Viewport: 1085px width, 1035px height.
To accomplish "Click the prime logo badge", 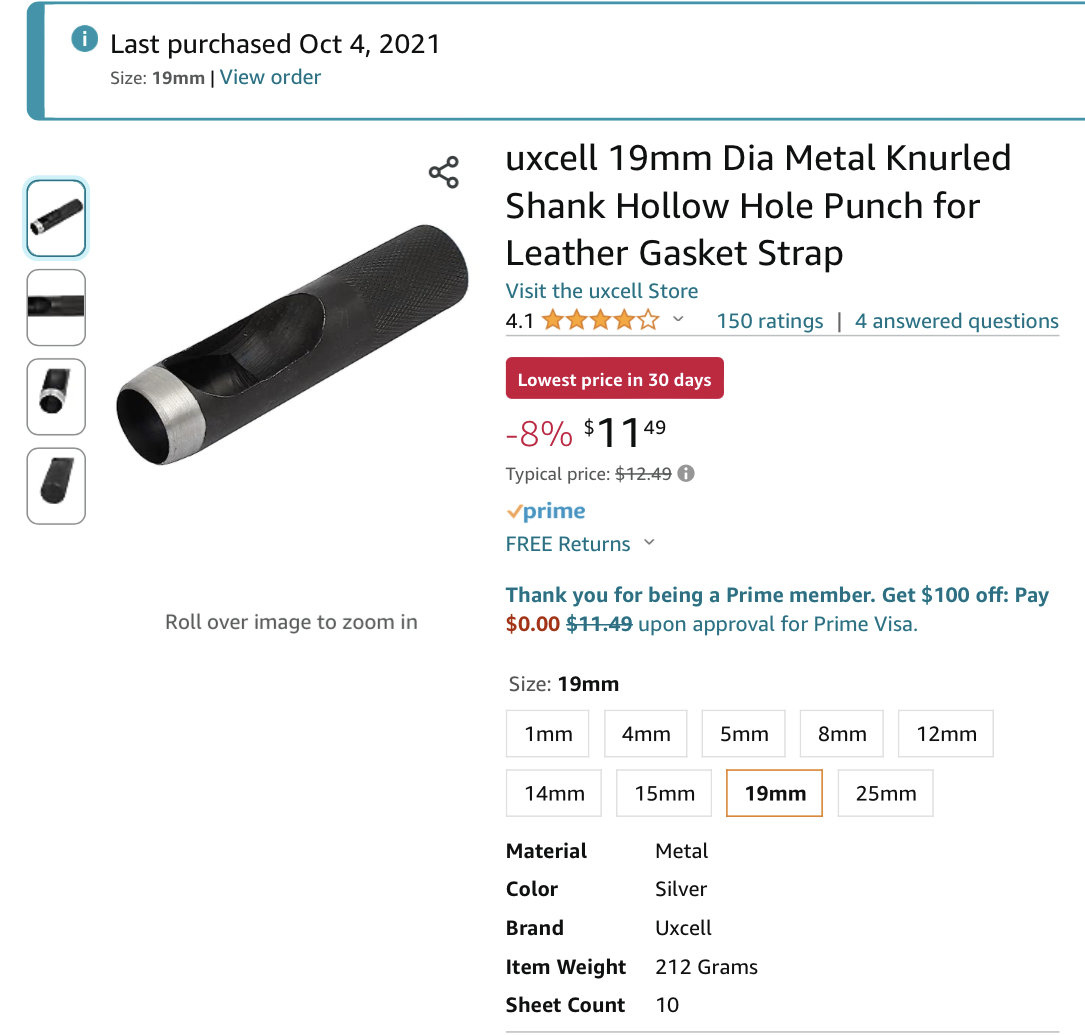I will tap(546, 511).
